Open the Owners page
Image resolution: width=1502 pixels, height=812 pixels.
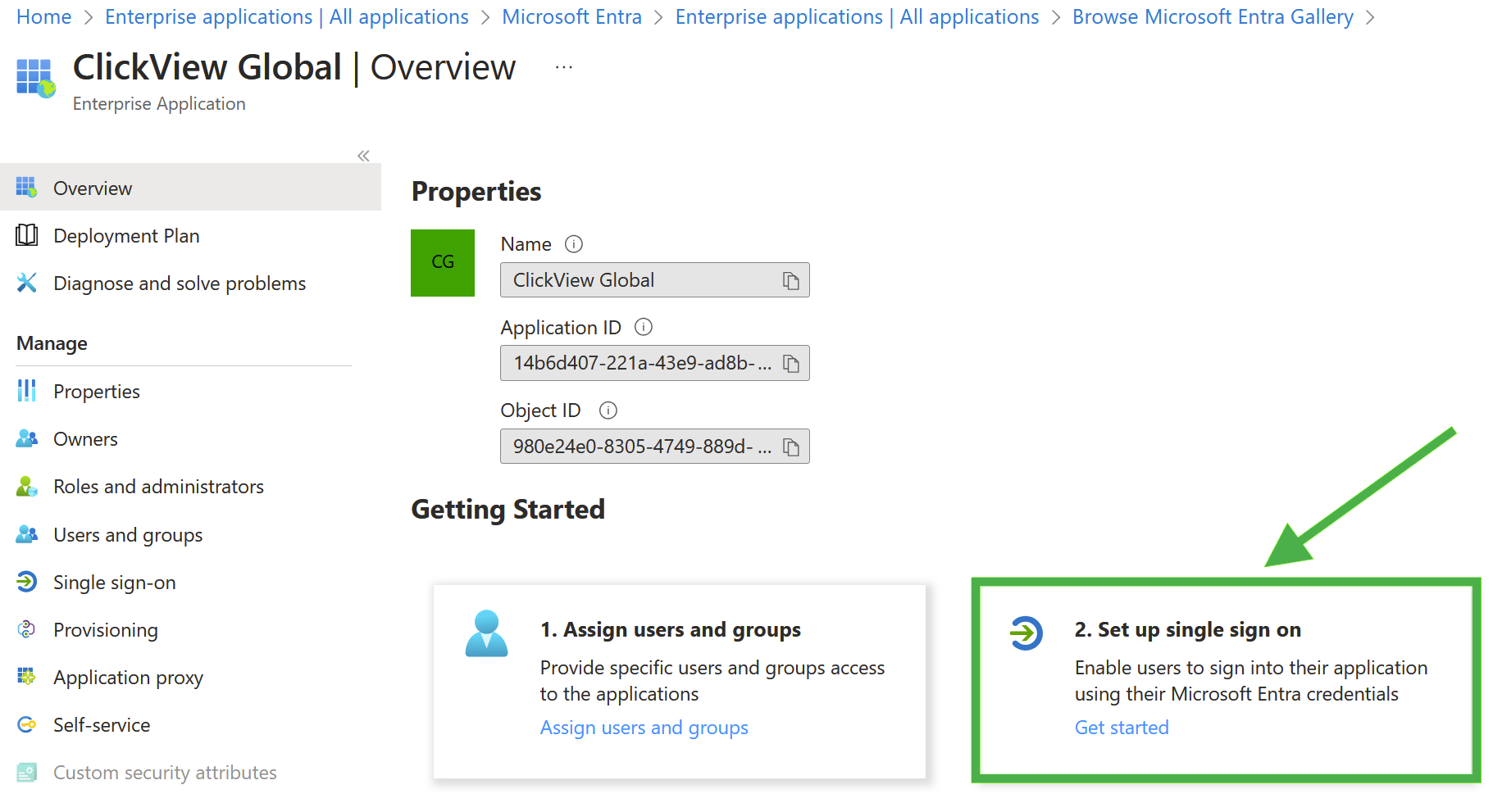tap(190, 438)
